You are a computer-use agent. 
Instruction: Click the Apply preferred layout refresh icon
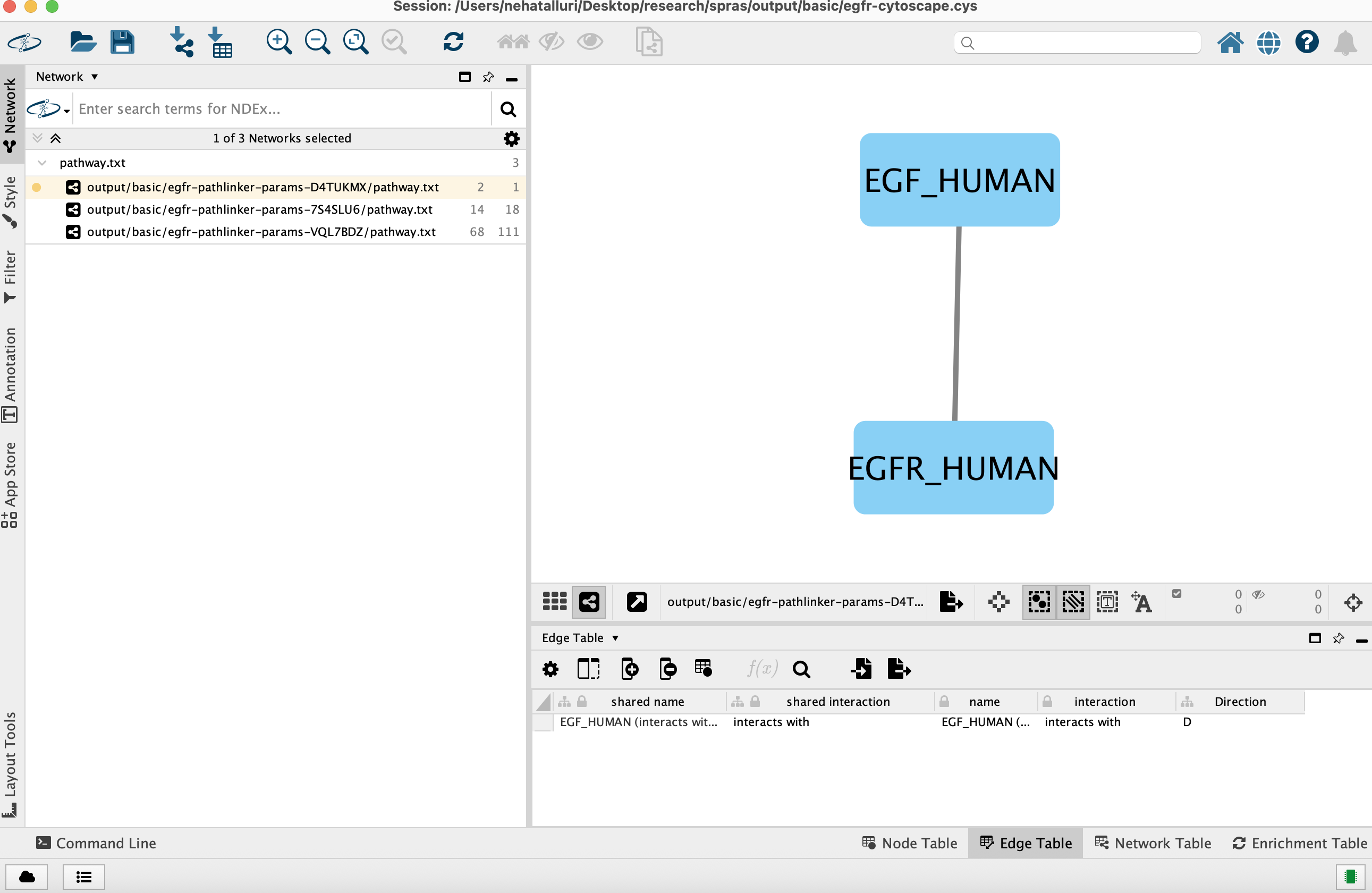(453, 42)
